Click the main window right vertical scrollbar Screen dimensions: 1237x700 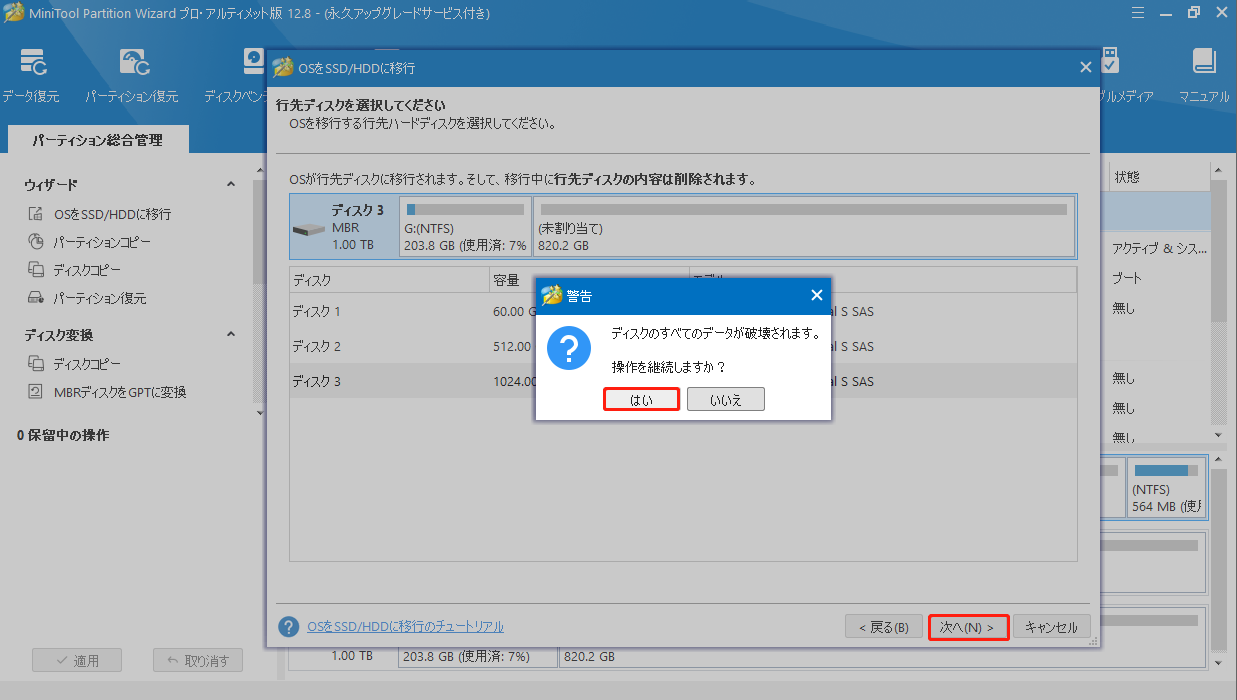(1218, 300)
